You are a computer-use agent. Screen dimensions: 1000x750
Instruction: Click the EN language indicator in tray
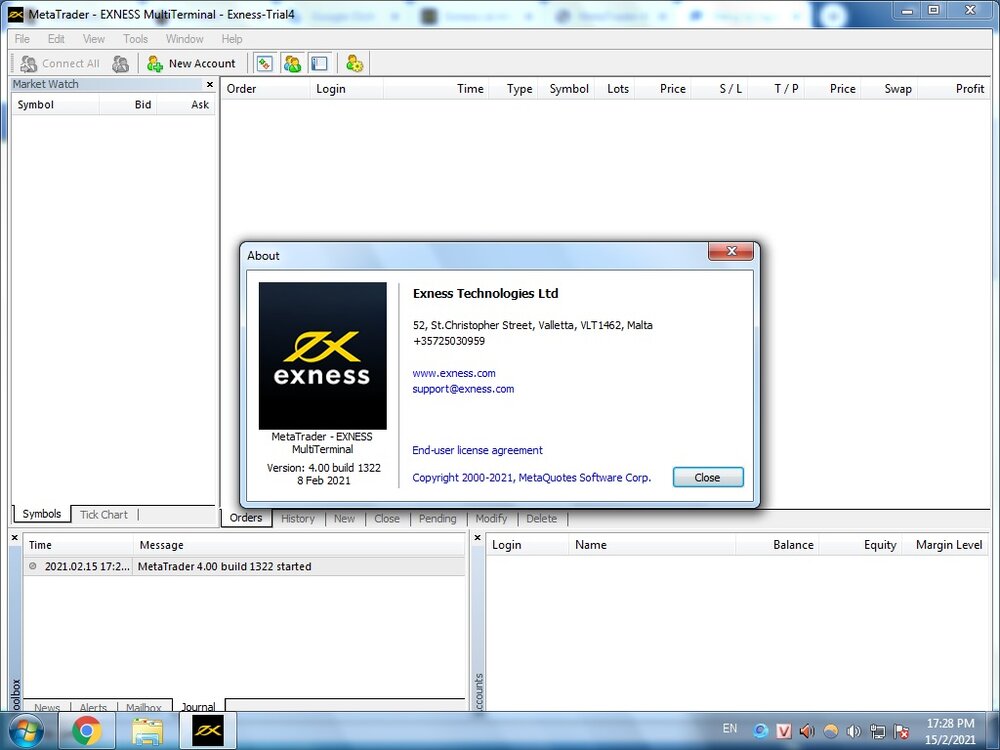click(x=730, y=728)
